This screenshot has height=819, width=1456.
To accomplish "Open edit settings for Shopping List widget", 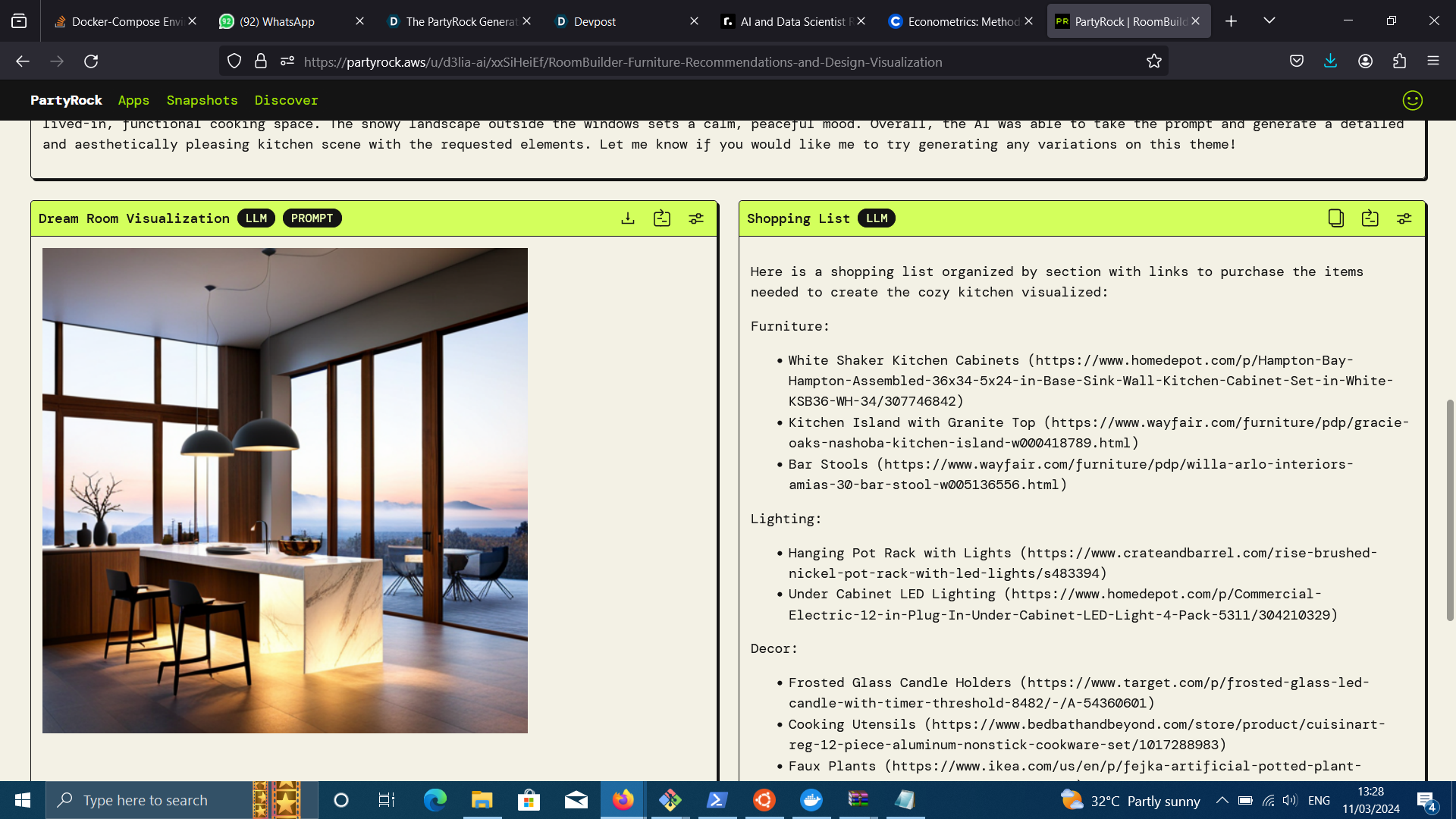I will (x=1404, y=218).
